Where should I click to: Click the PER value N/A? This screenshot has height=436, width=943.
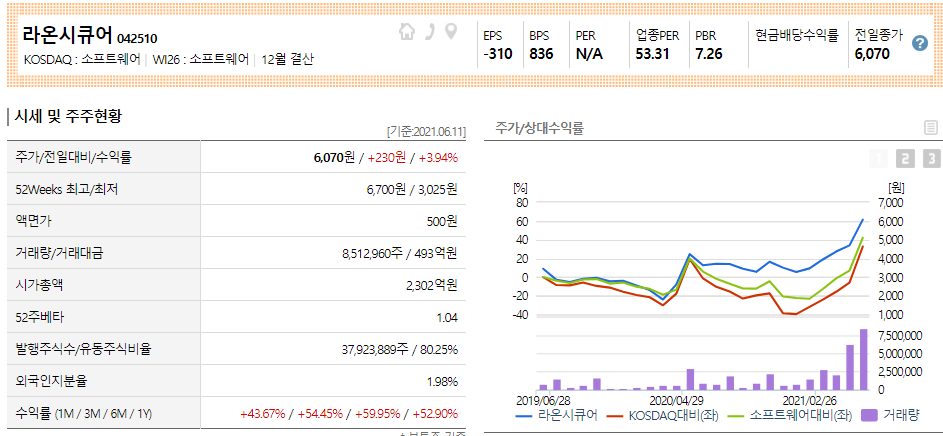pyautogui.click(x=589, y=54)
